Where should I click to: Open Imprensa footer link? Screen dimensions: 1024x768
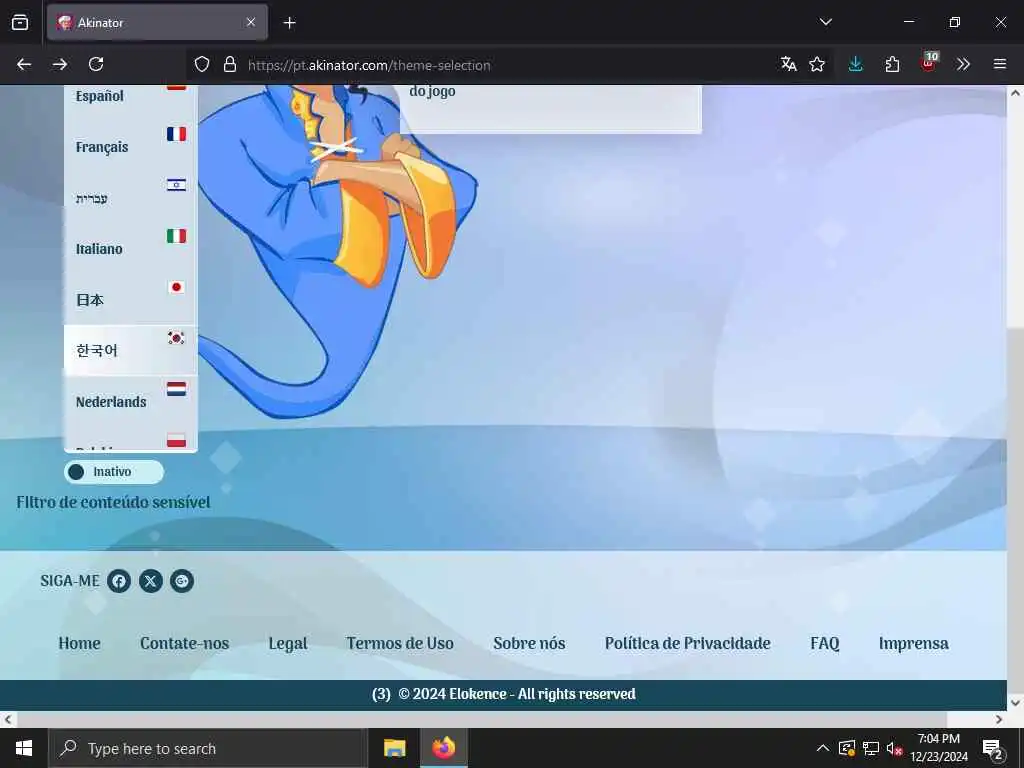click(x=914, y=643)
